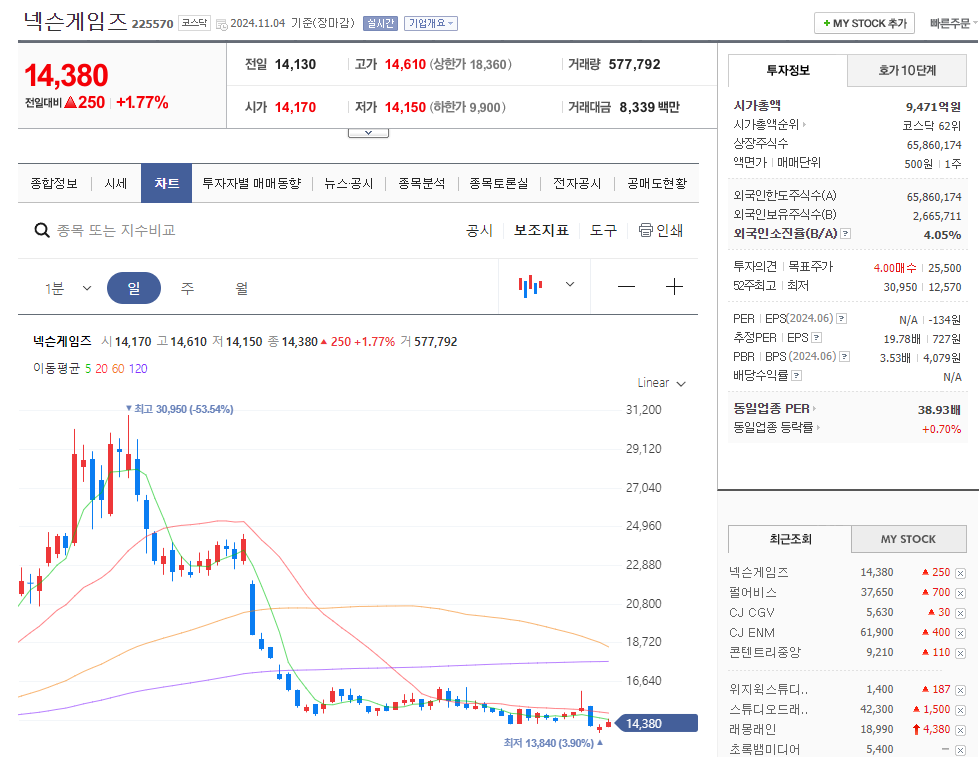Click the 실시간 badge
The width and height of the screenshot is (980, 757).
pos(380,23)
